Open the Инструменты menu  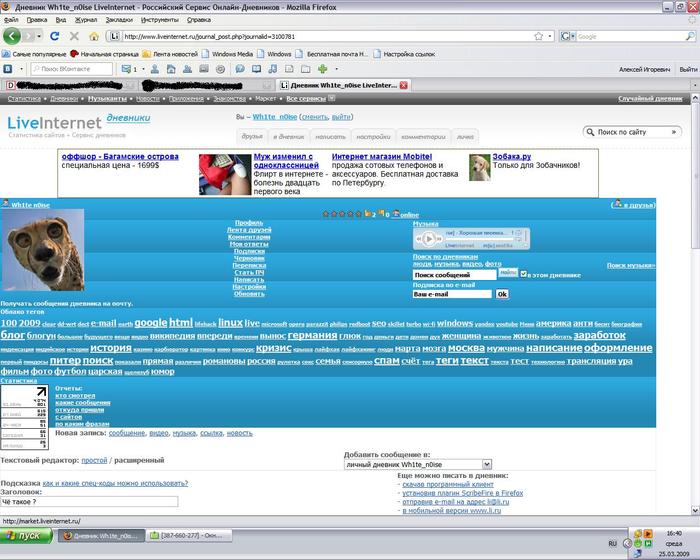[x=159, y=20]
